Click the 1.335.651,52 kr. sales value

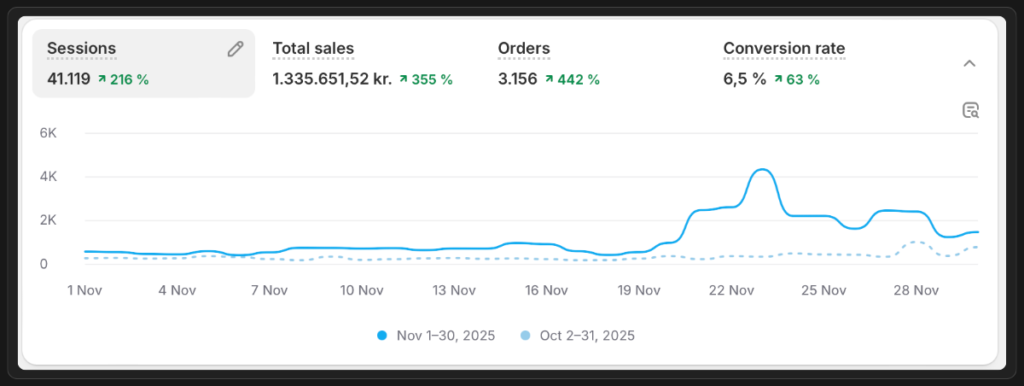point(332,80)
